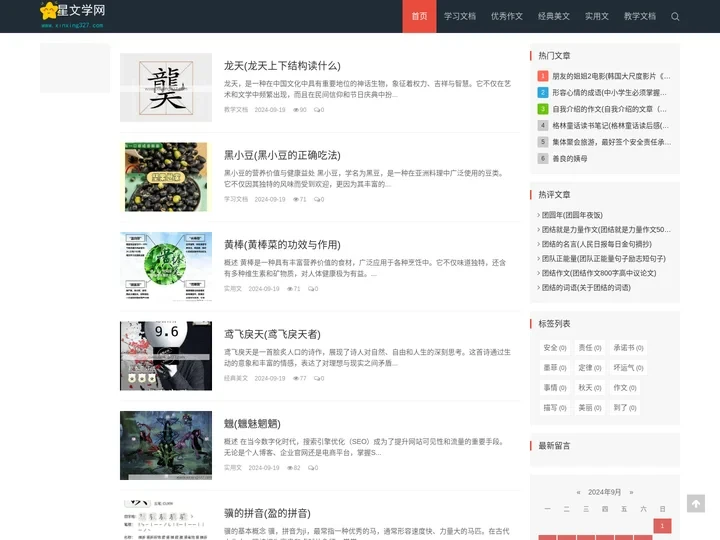Click 学习文档 category under 黑小豆 article
720x540 pixels.
click(x=236, y=199)
